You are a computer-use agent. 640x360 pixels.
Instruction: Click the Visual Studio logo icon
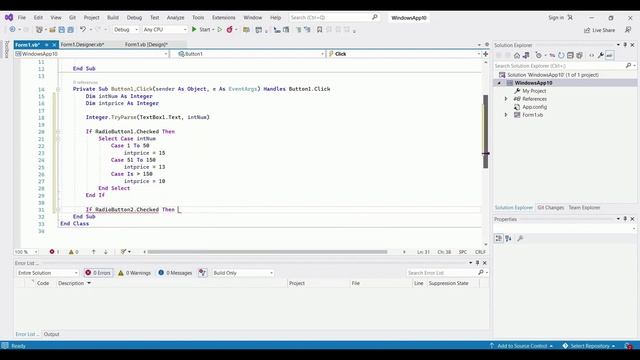pyautogui.click(x=9, y=17)
